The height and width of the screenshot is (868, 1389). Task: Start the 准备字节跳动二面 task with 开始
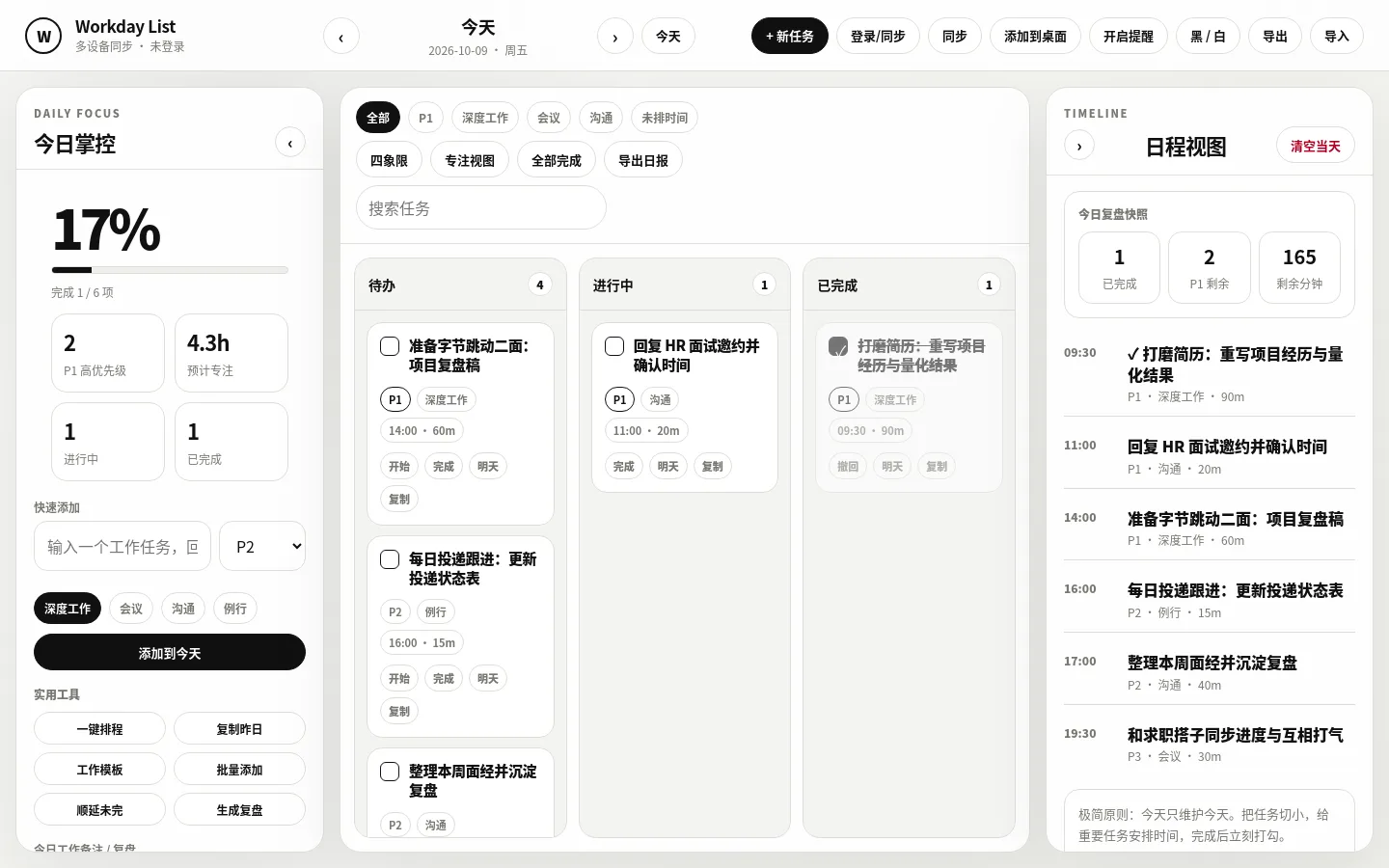[x=399, y=467]
